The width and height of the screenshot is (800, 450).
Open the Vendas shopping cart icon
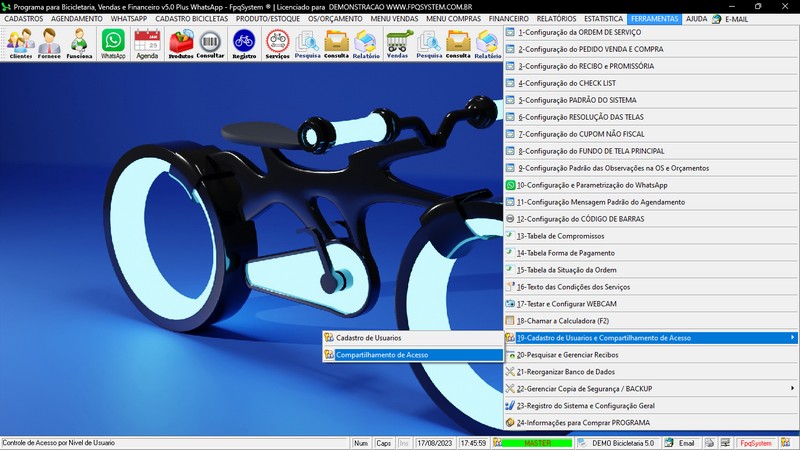(398, 43)
